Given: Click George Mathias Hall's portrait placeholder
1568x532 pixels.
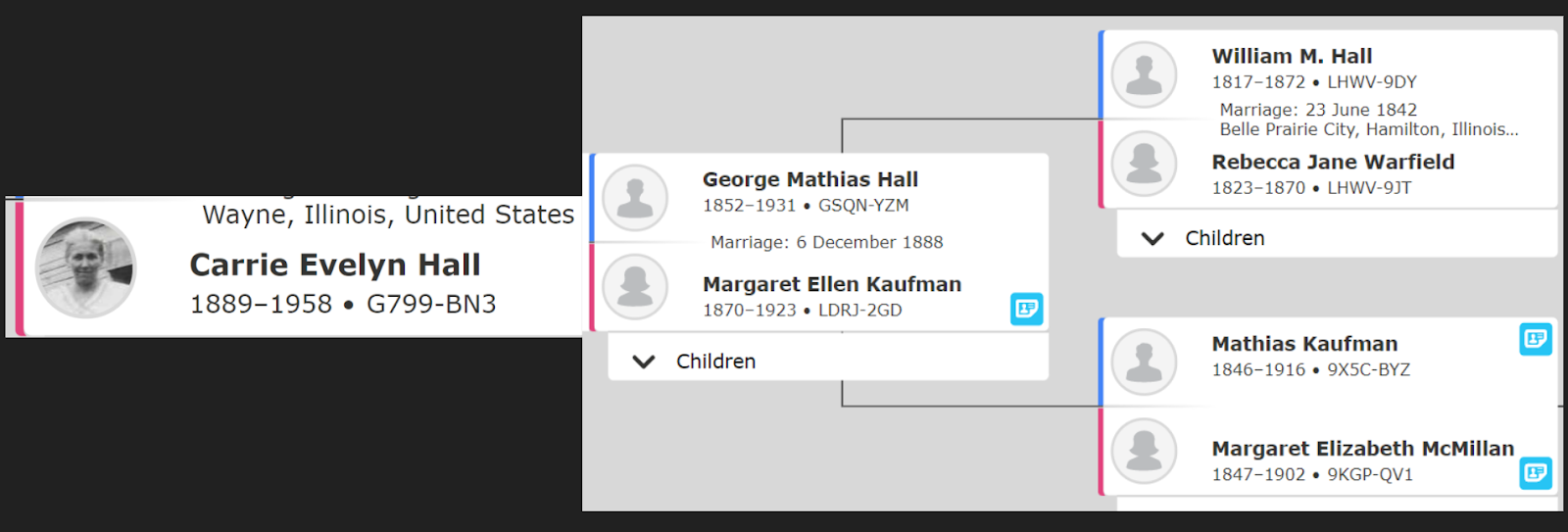Looking at the screenshot, I should click(635, 197).
